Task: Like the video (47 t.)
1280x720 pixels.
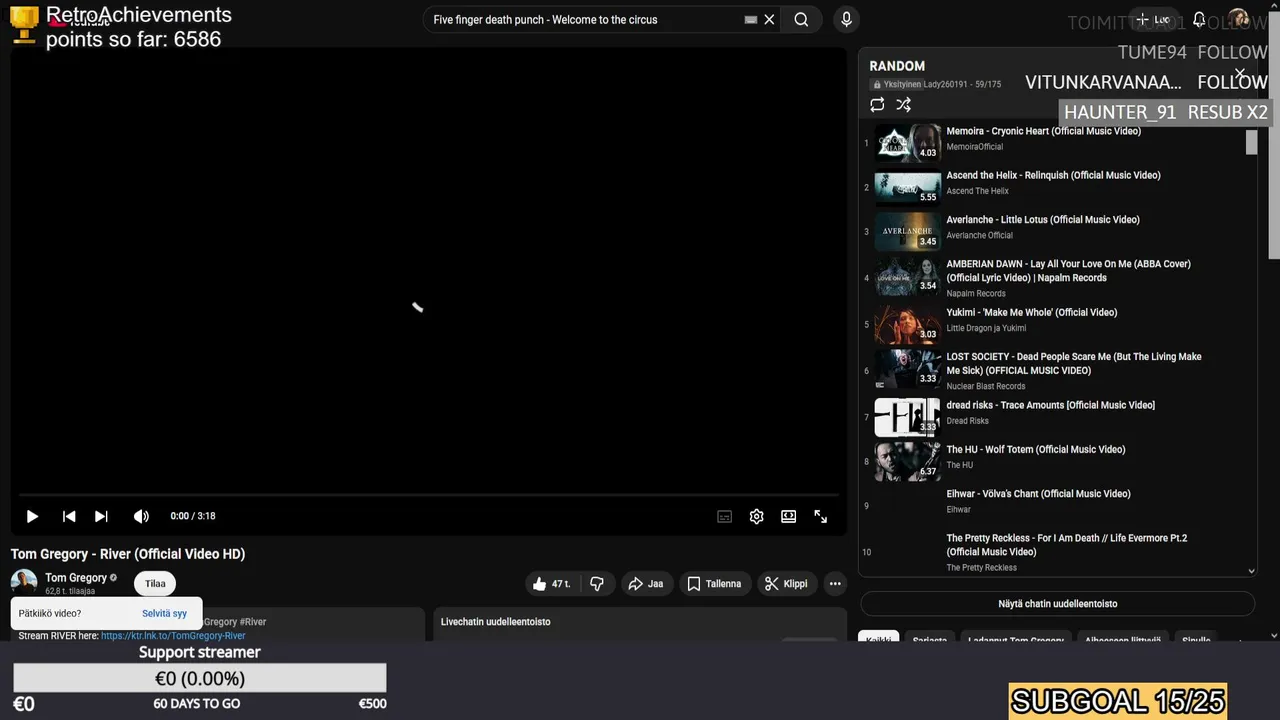Action: [552, 584]
